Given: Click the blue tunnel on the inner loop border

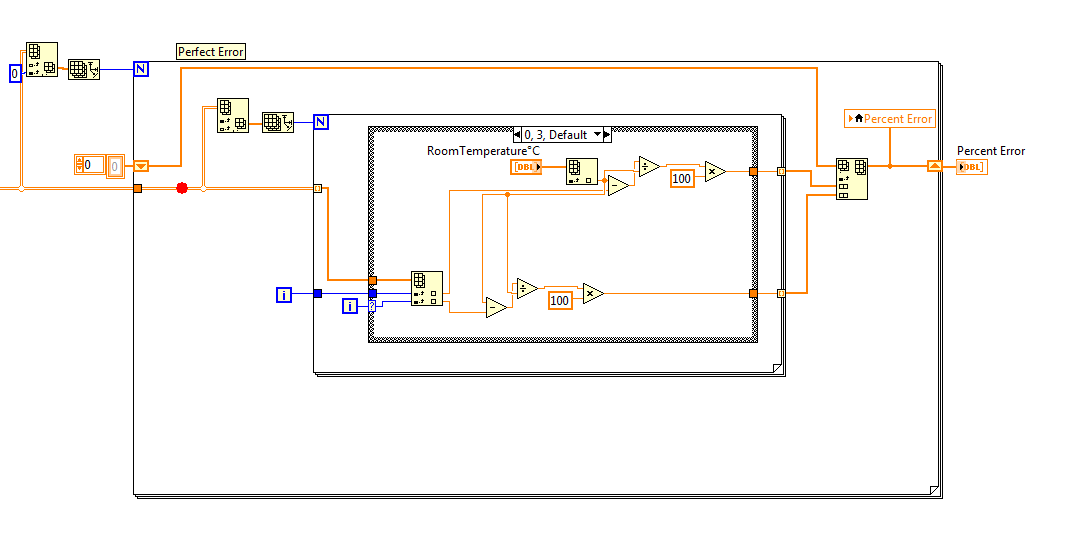Looking at the screenshot, I should click(x=318, y=294).
